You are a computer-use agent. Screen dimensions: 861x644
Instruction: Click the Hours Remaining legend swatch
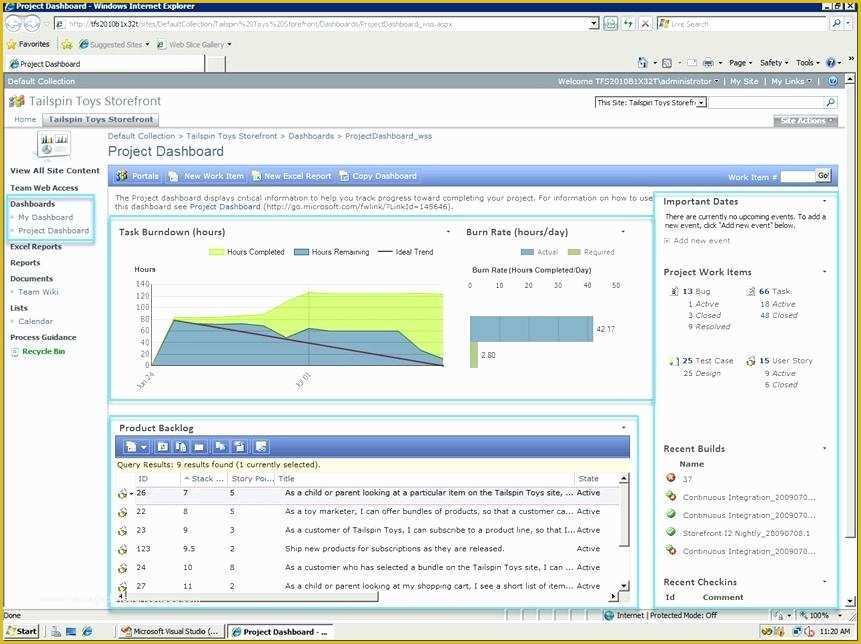point(301,252)
